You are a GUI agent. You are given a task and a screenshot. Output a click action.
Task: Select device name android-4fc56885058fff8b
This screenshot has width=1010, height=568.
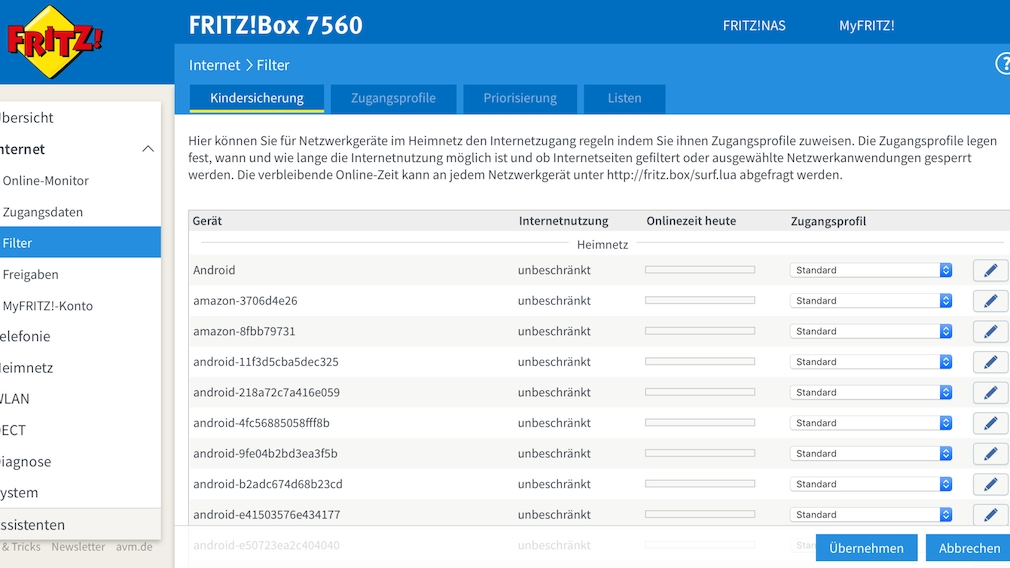tap(262, 423)
